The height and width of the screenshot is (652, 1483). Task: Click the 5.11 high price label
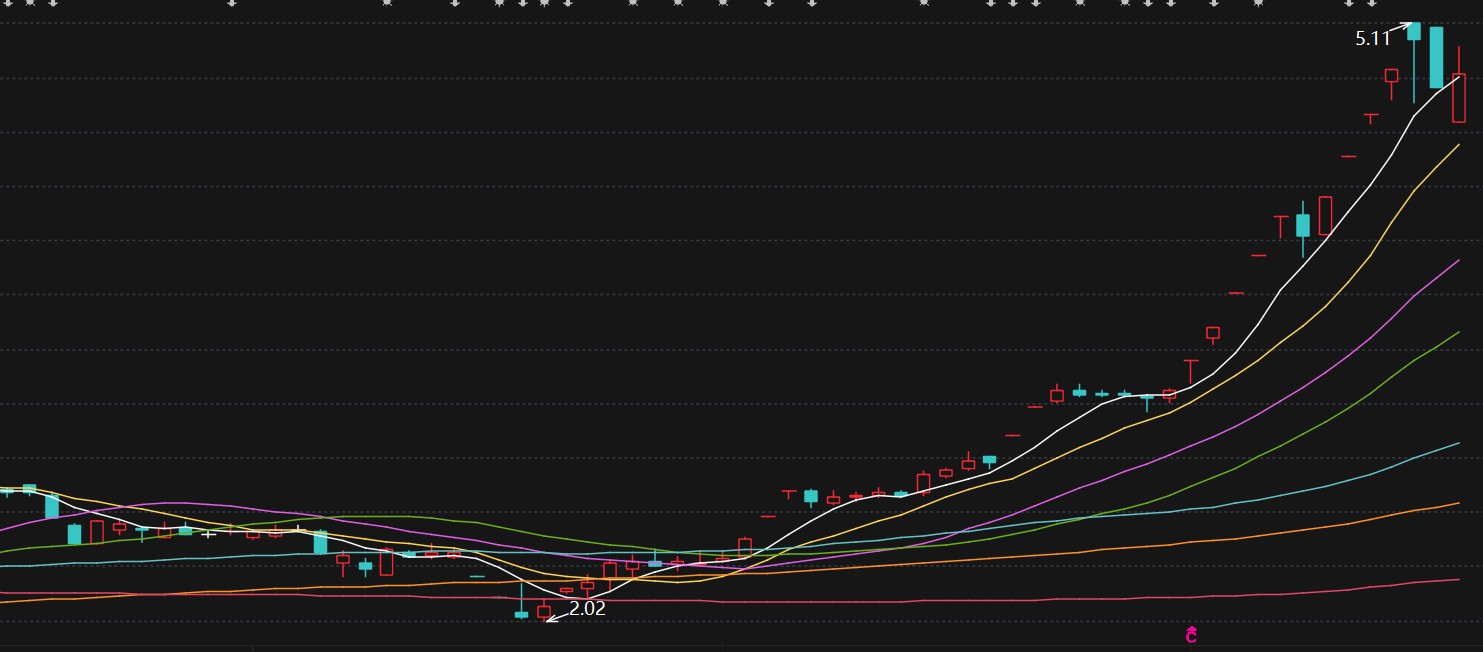tap(1373, 39)
